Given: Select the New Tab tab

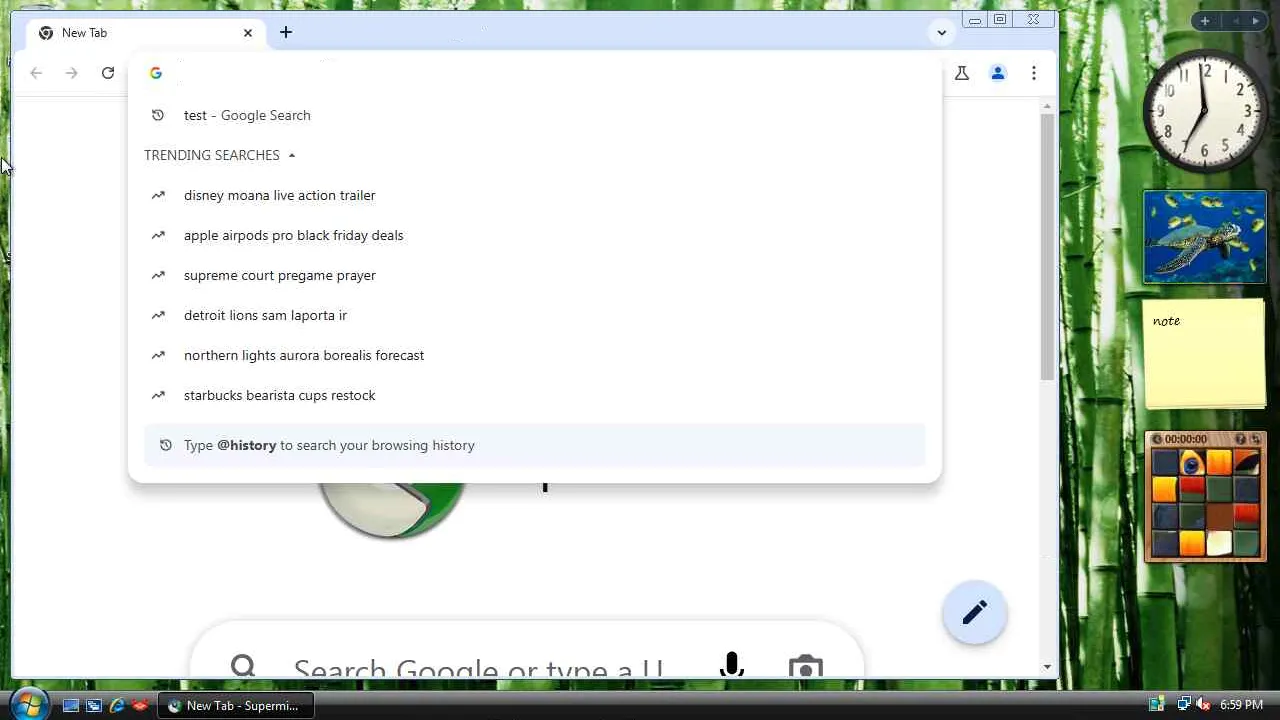Looking at the screenshot, I should pyautogui.click(x=146, y=33).
